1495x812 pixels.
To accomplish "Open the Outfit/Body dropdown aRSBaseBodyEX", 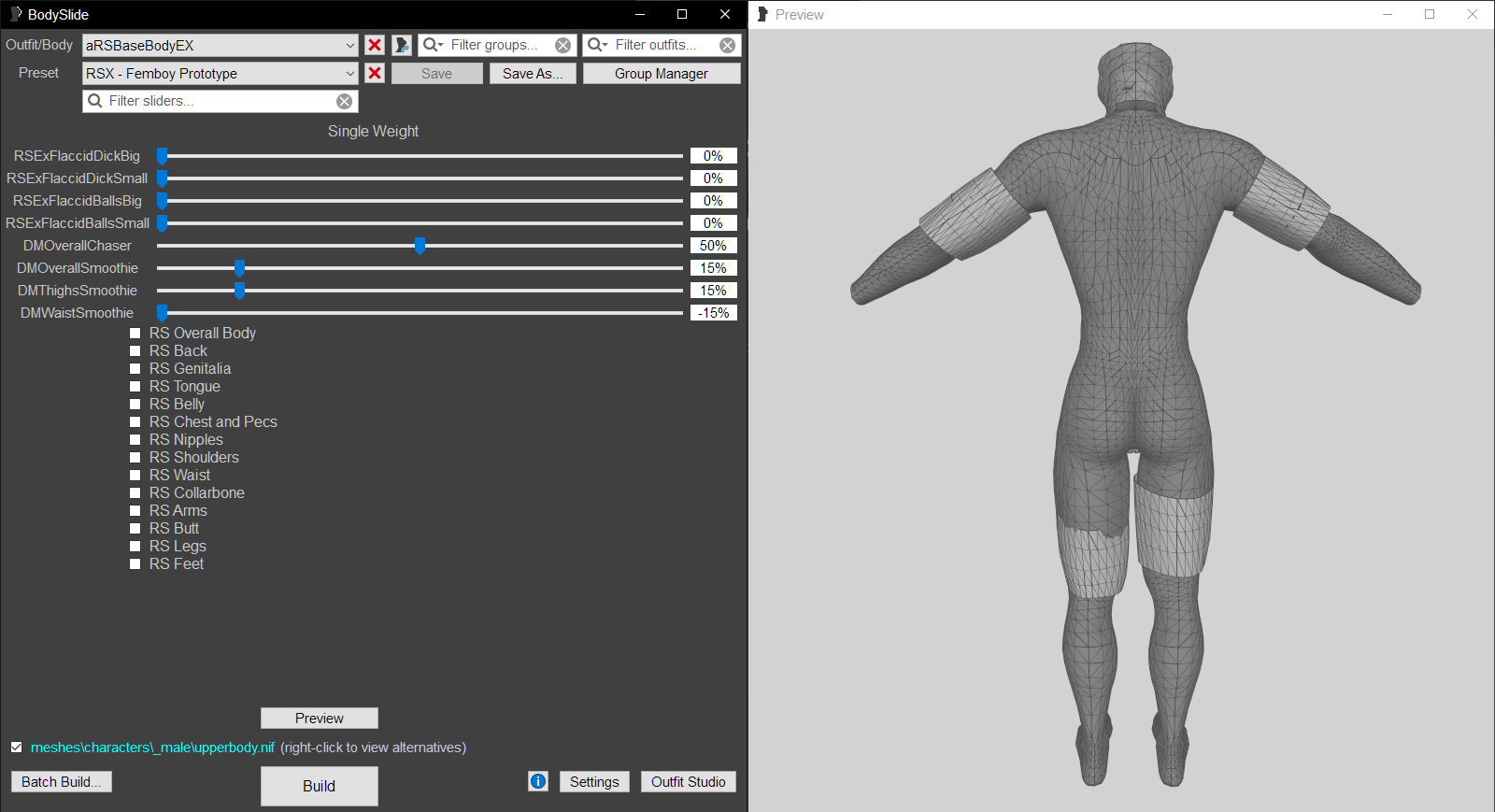I will (x=221, y=45).
